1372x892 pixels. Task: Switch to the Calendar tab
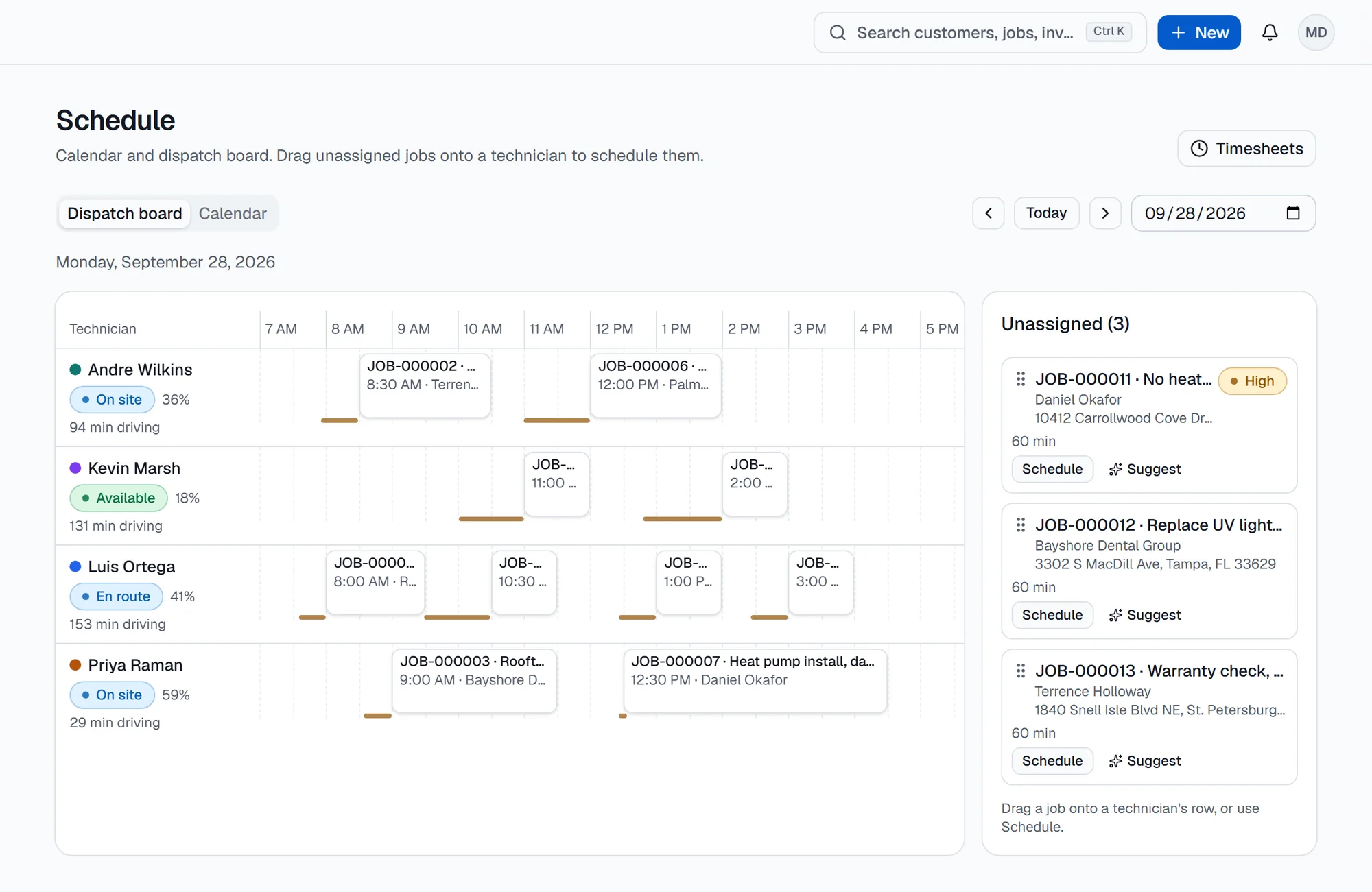pos(233,213)
